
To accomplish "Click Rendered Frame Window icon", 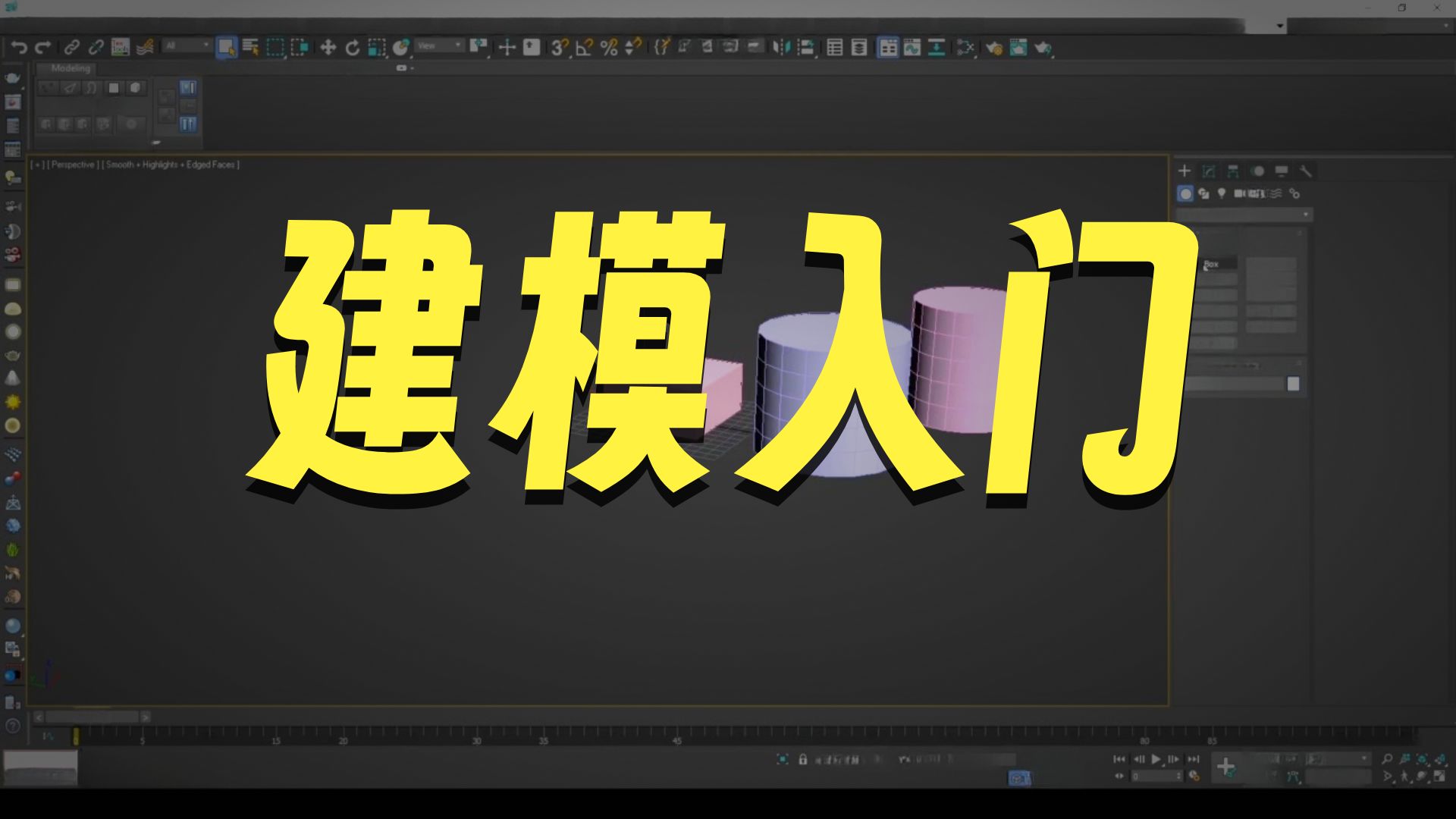I will 1018,48.
